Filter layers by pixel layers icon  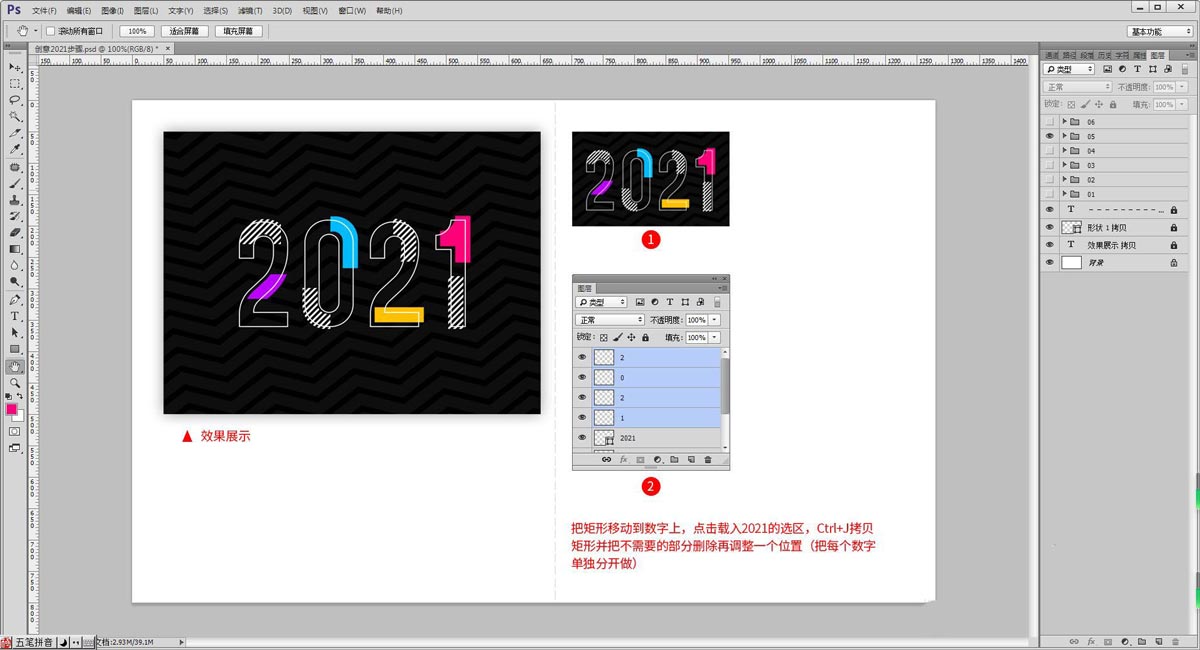coord(1108,69)
